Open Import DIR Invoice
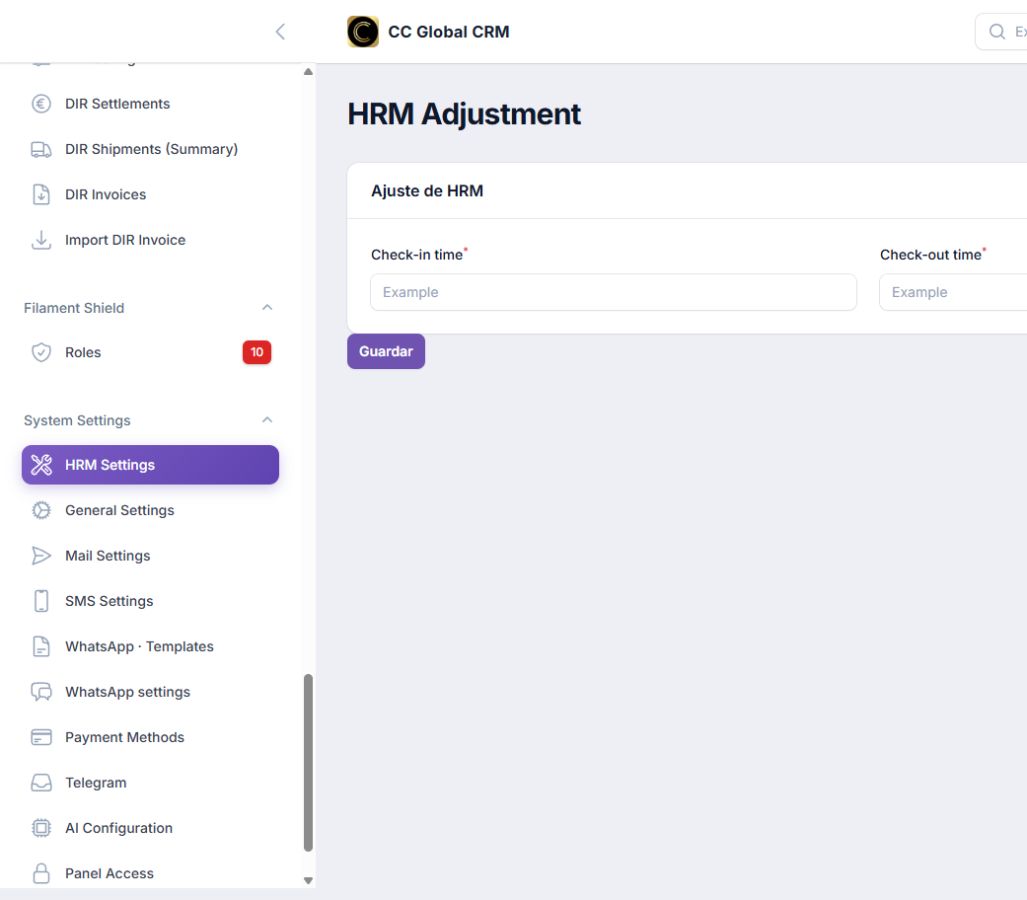This screenshot has height=900, width=1027. point(150,240)
